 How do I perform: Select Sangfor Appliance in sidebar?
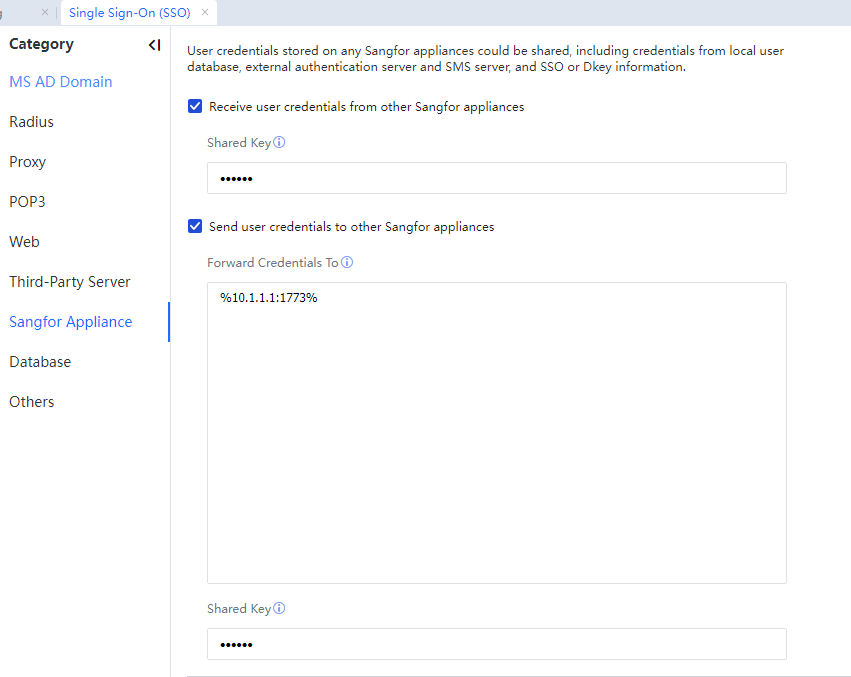71,322
